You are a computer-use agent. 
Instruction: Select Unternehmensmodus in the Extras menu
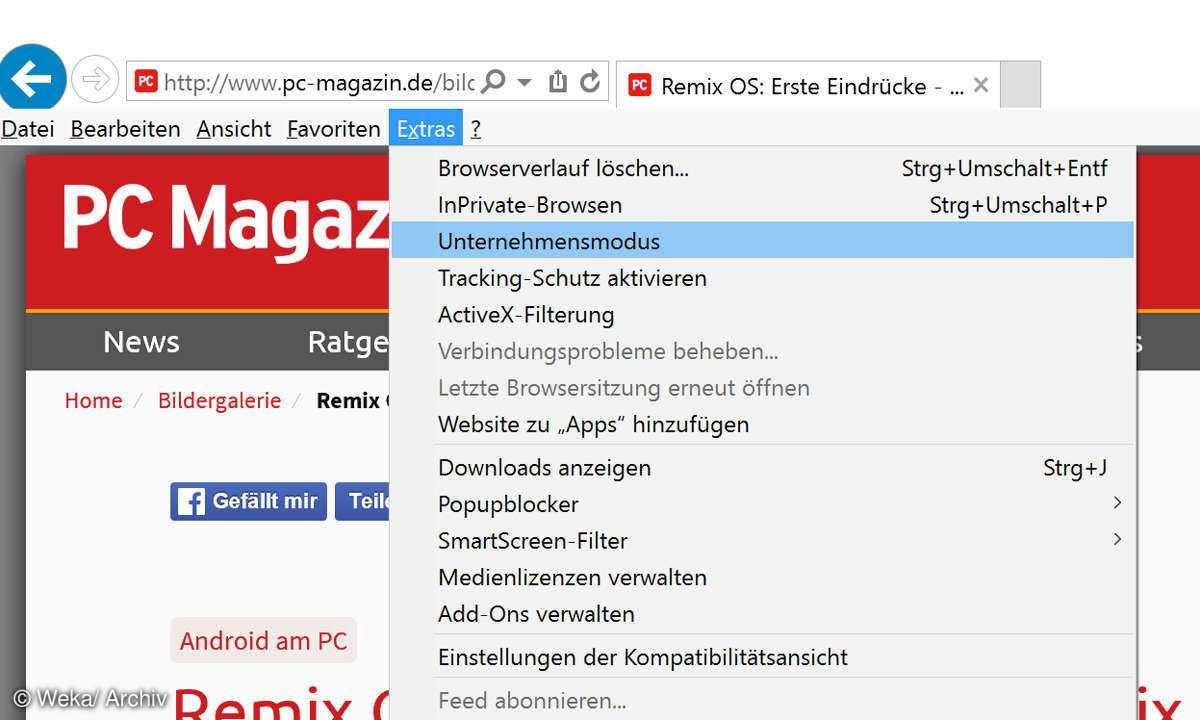763,241
